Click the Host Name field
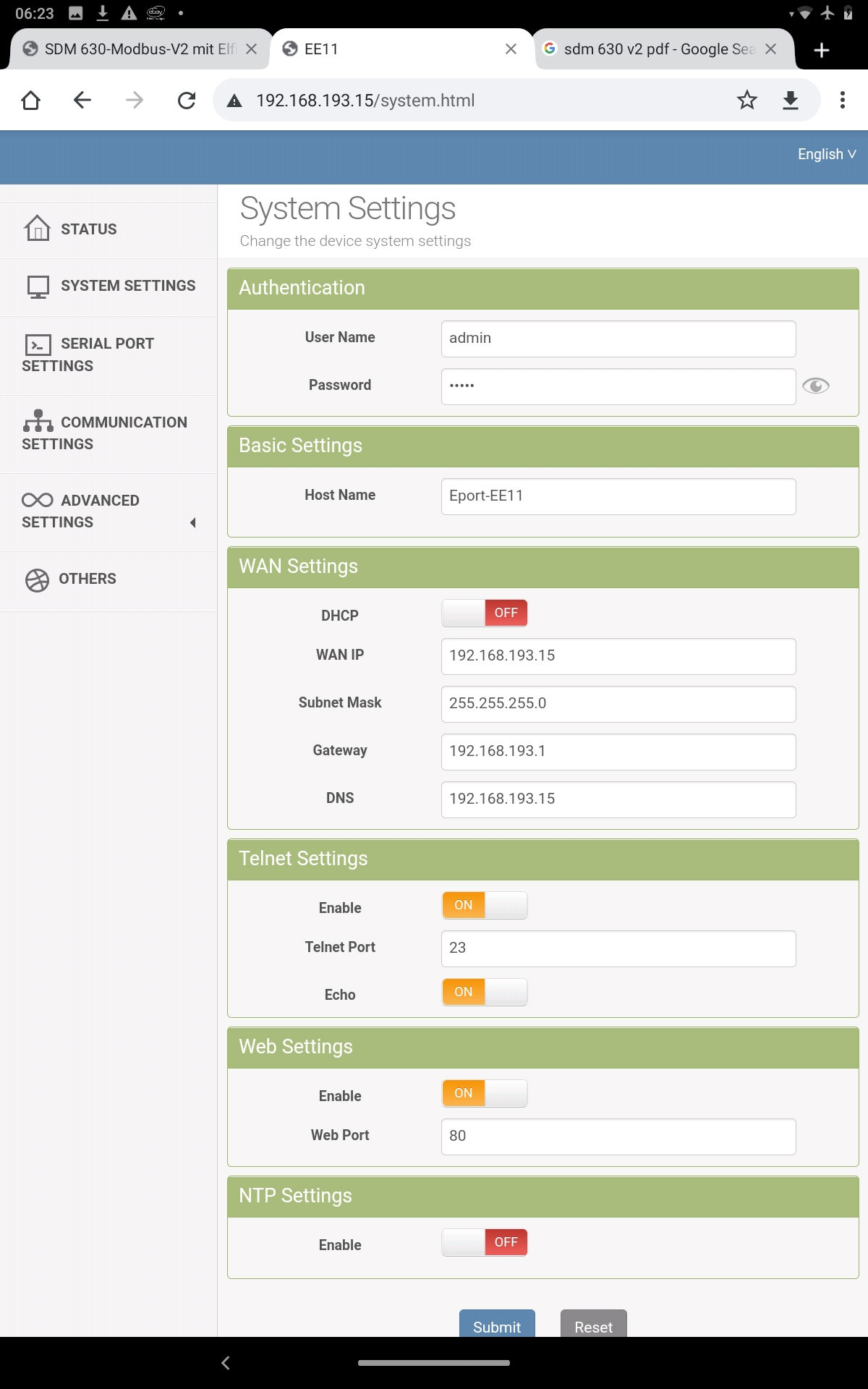The image size is (868, 1389). pos(618,496)
